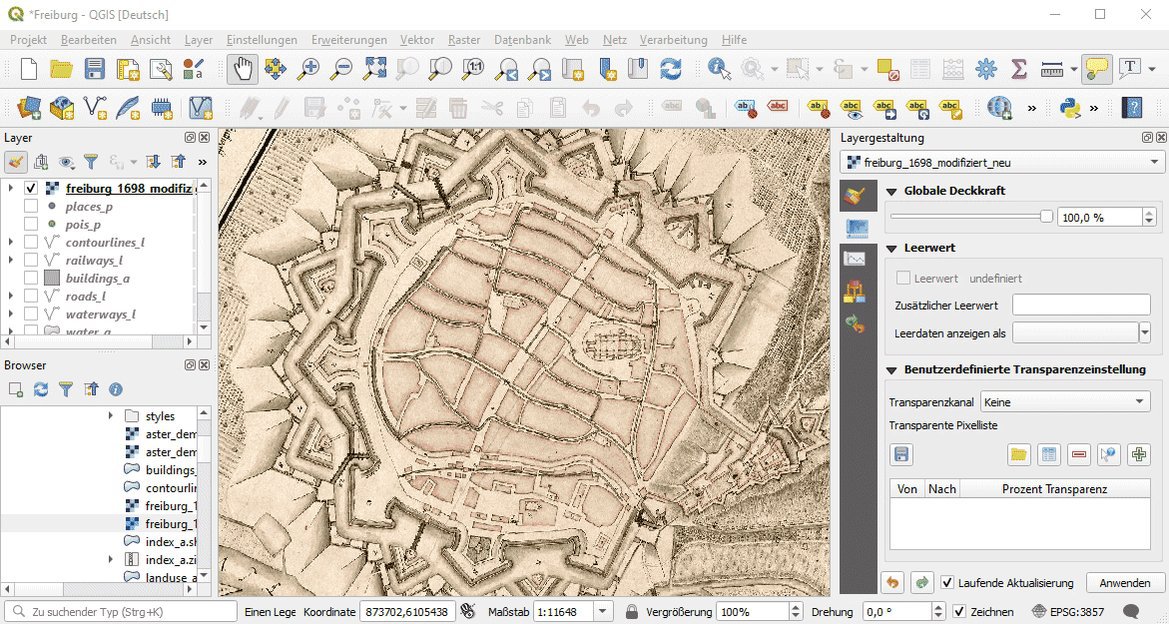
Task: Toggle visibility of freiburg_1698 raster layer
Action: [x=31, y=188]
